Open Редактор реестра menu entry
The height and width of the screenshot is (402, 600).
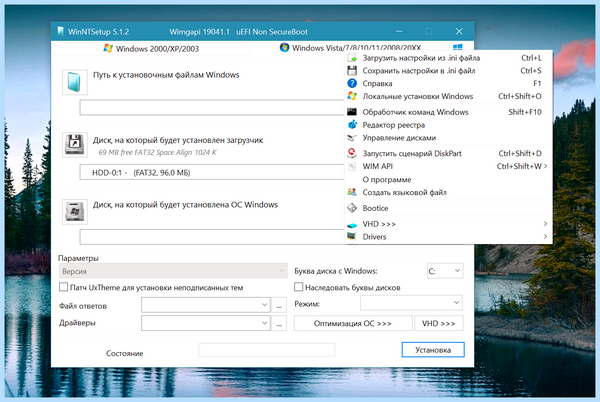point(448,125)
